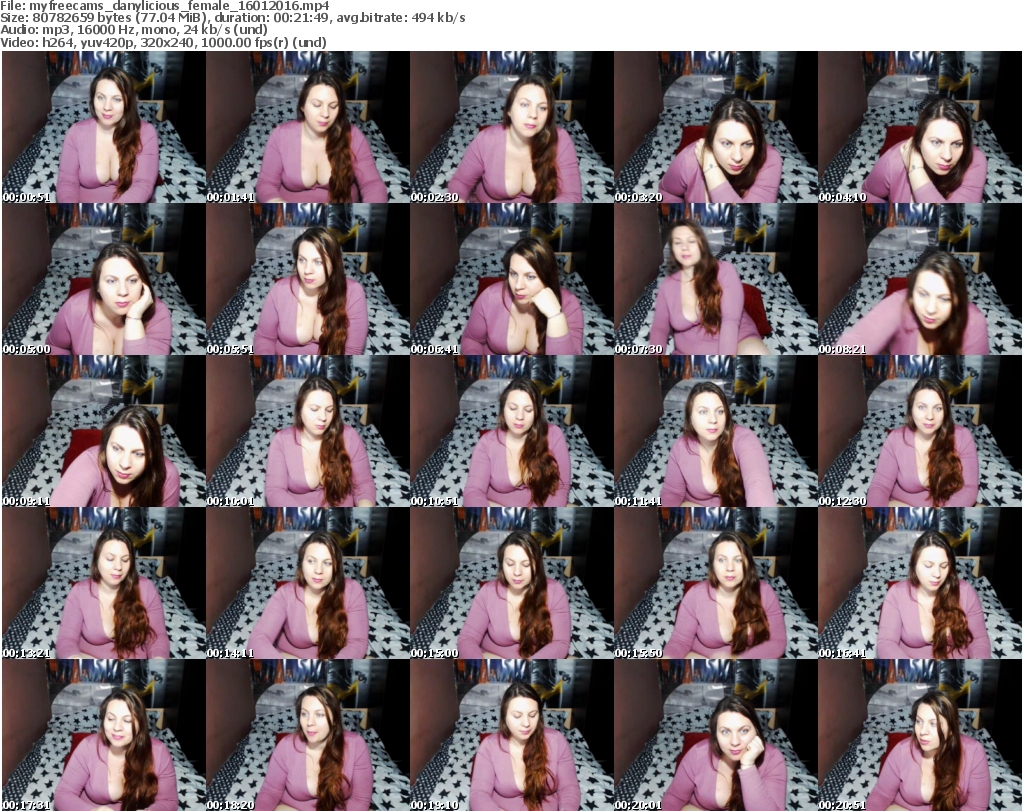Pick the thumbnail marked 00:04:10
This screenshot has width=1024, height=811.
(x=920, y=127)
